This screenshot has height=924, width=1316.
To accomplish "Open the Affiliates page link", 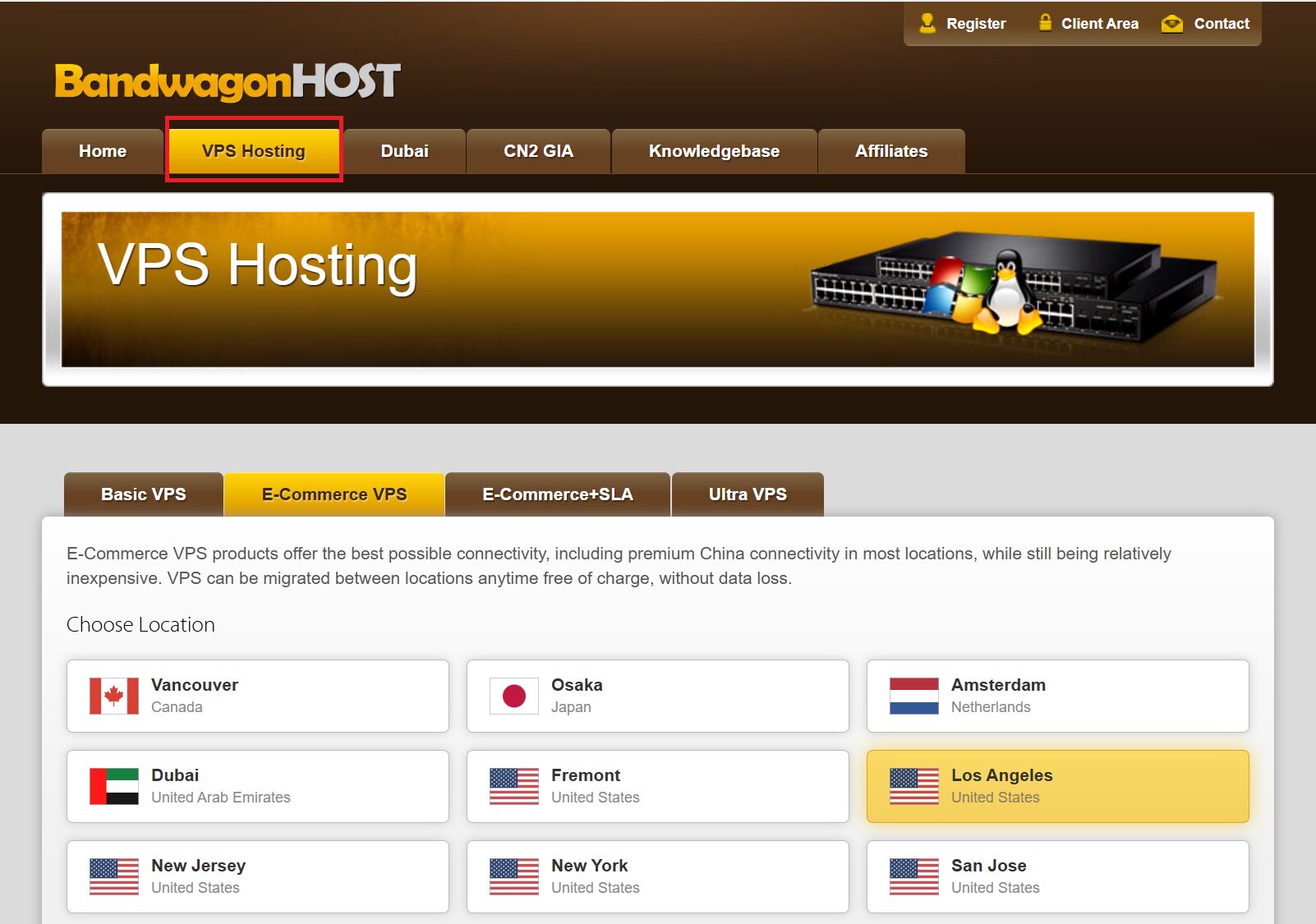I will point(891,151).
